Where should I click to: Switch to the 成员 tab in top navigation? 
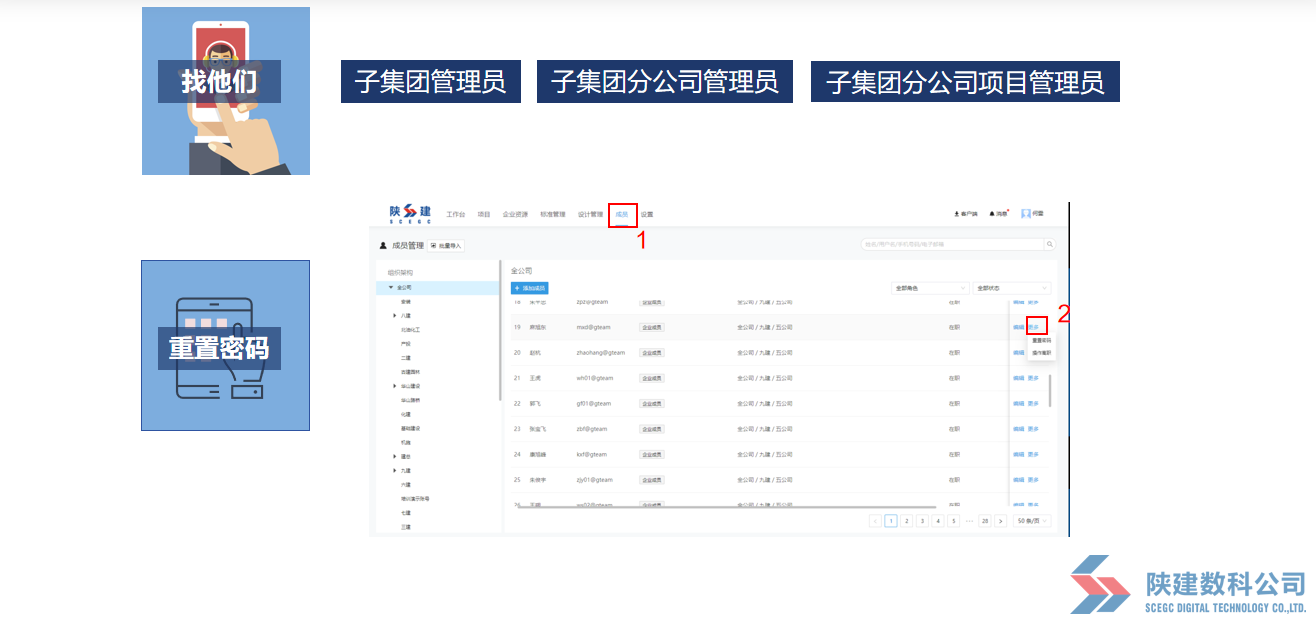[622, 214]
